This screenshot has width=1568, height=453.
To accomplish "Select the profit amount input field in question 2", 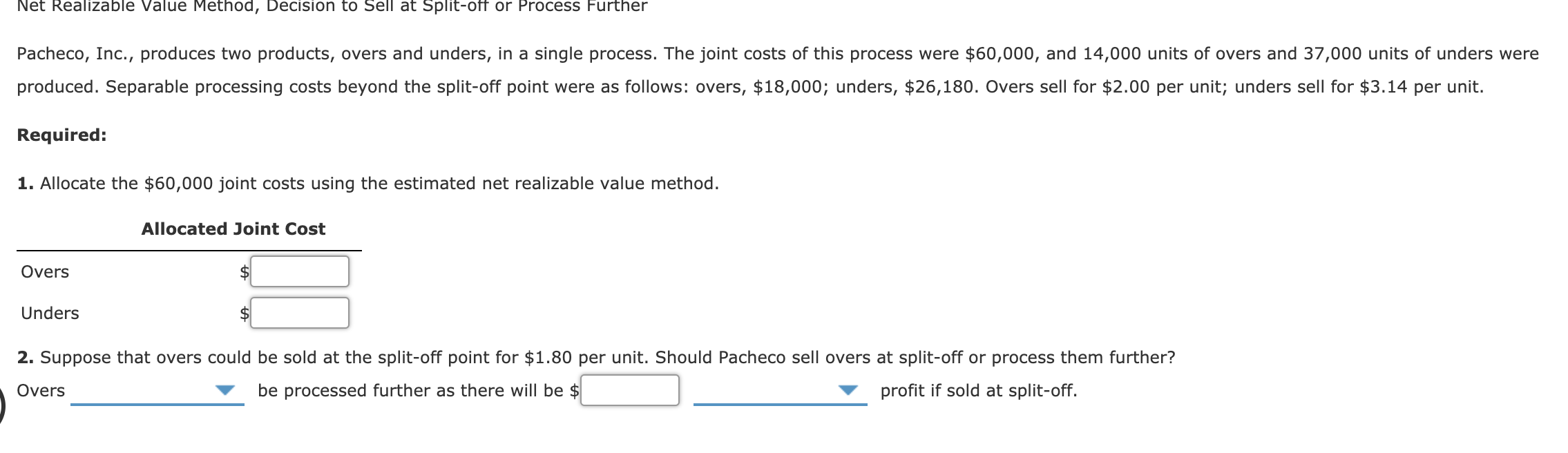I will tap(629, 391).
